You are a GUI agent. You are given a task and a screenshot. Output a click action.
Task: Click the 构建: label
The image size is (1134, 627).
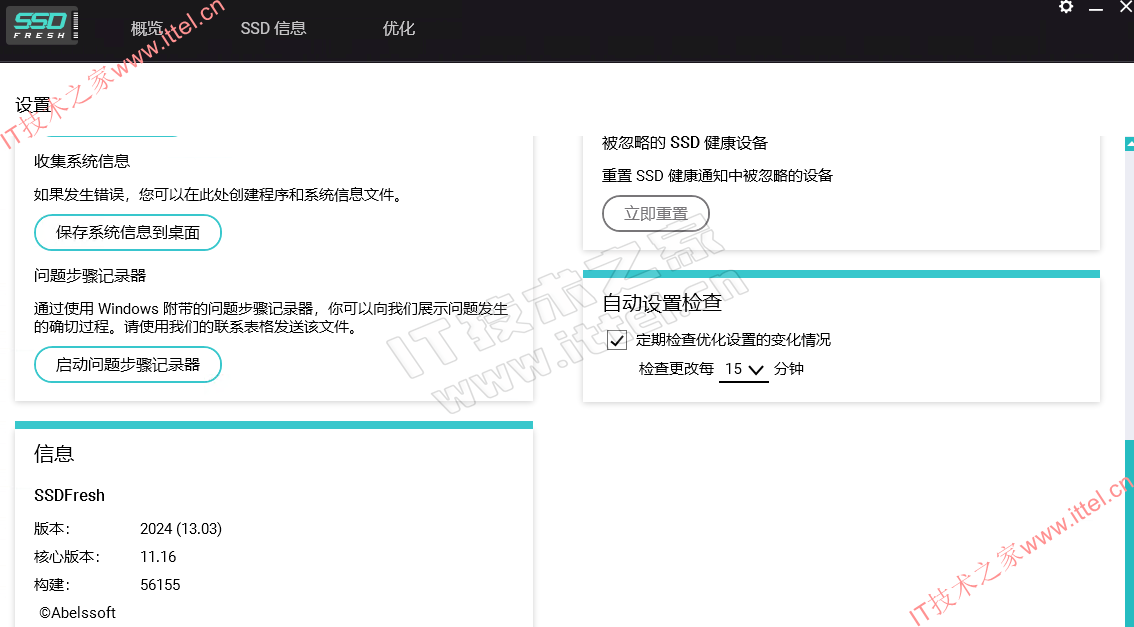pyautogui.click(x=52, y=584)
